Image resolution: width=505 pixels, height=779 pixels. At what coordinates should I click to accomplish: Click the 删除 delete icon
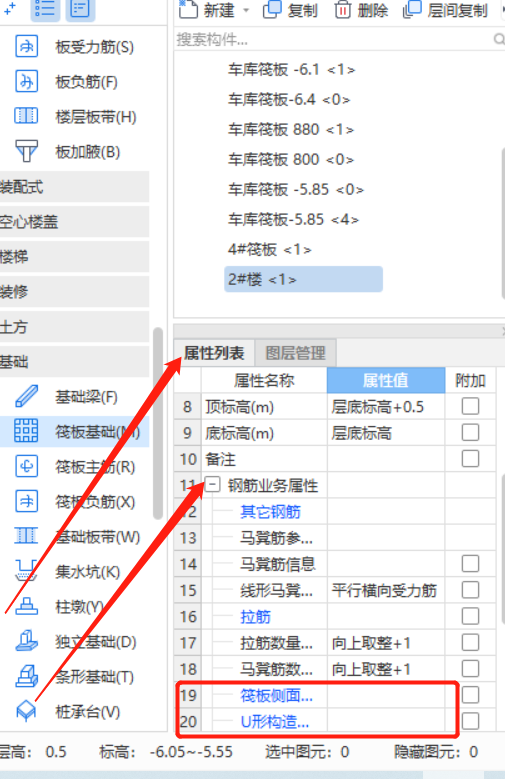(x=342, y=9)
